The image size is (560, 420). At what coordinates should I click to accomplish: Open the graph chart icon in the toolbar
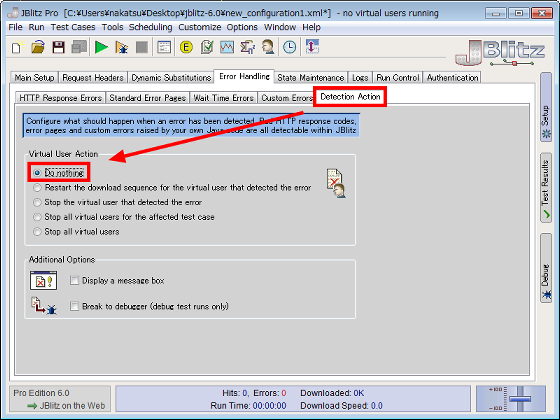point(227,47)
